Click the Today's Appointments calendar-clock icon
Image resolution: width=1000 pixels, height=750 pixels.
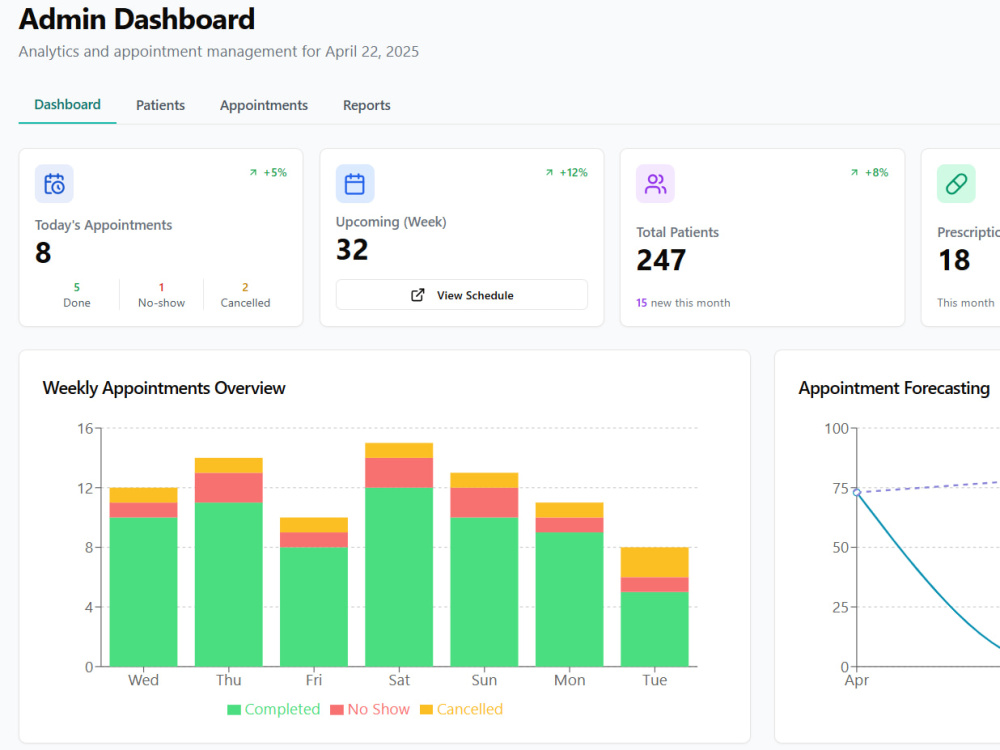54,184
